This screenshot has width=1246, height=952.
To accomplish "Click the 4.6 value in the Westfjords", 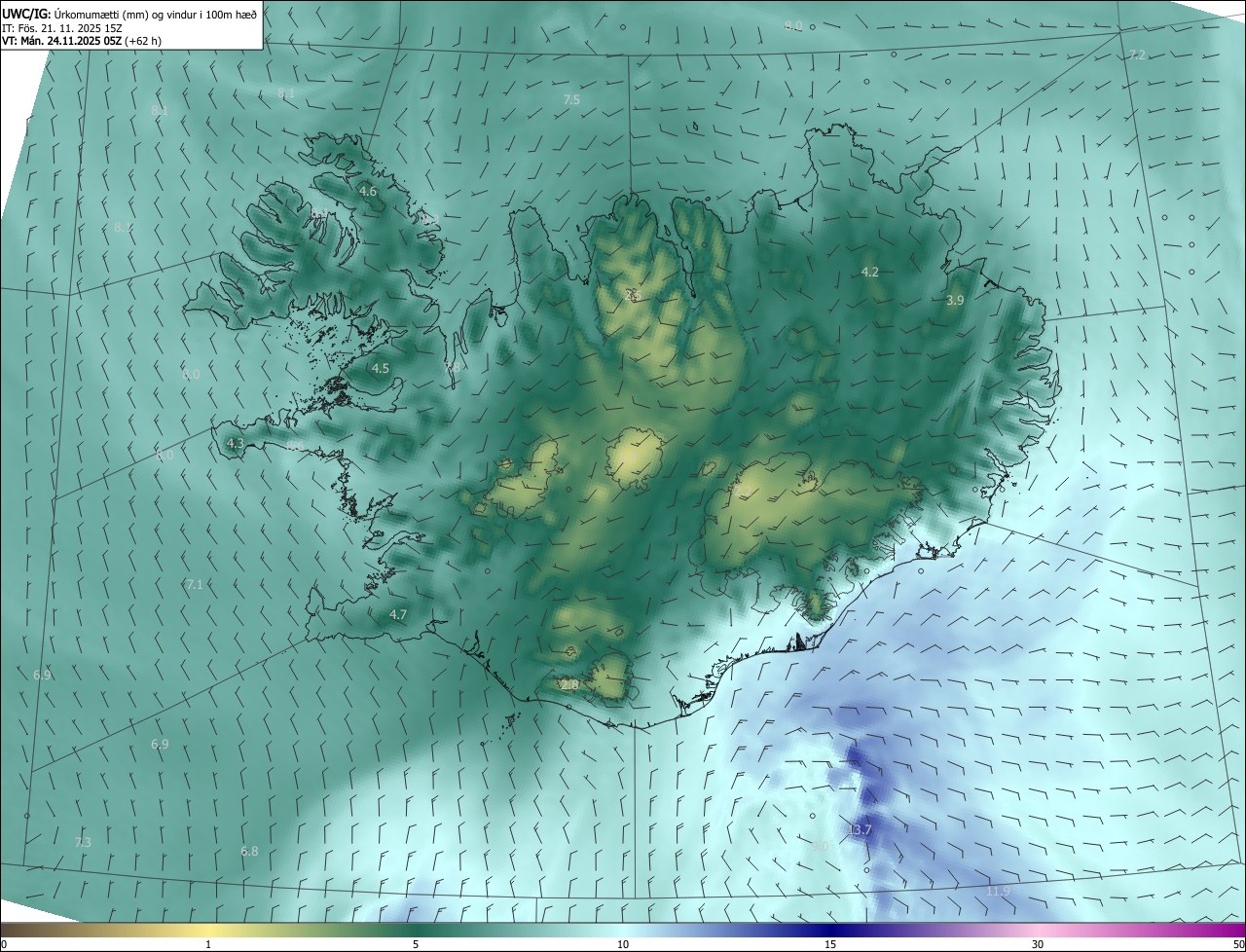I will (x=368, y=191).
